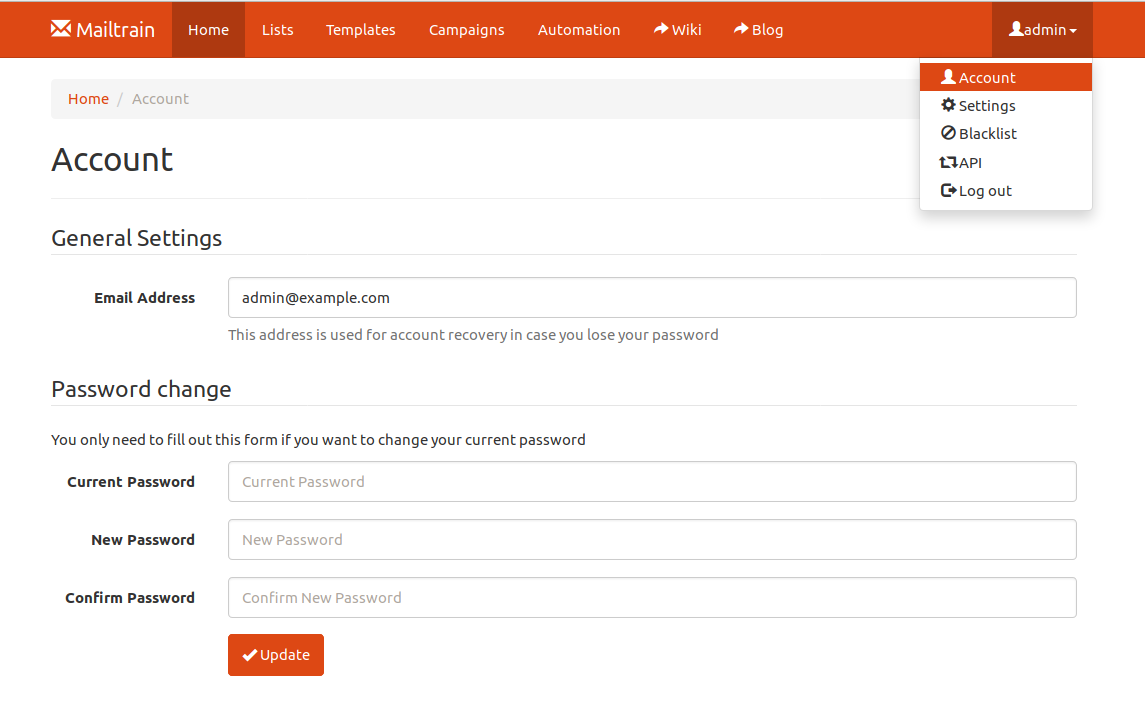Focus the Confirm New Password field

point(652,597)
